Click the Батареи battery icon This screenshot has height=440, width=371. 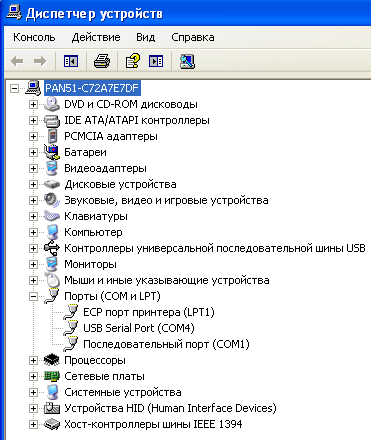pos(52,152)
